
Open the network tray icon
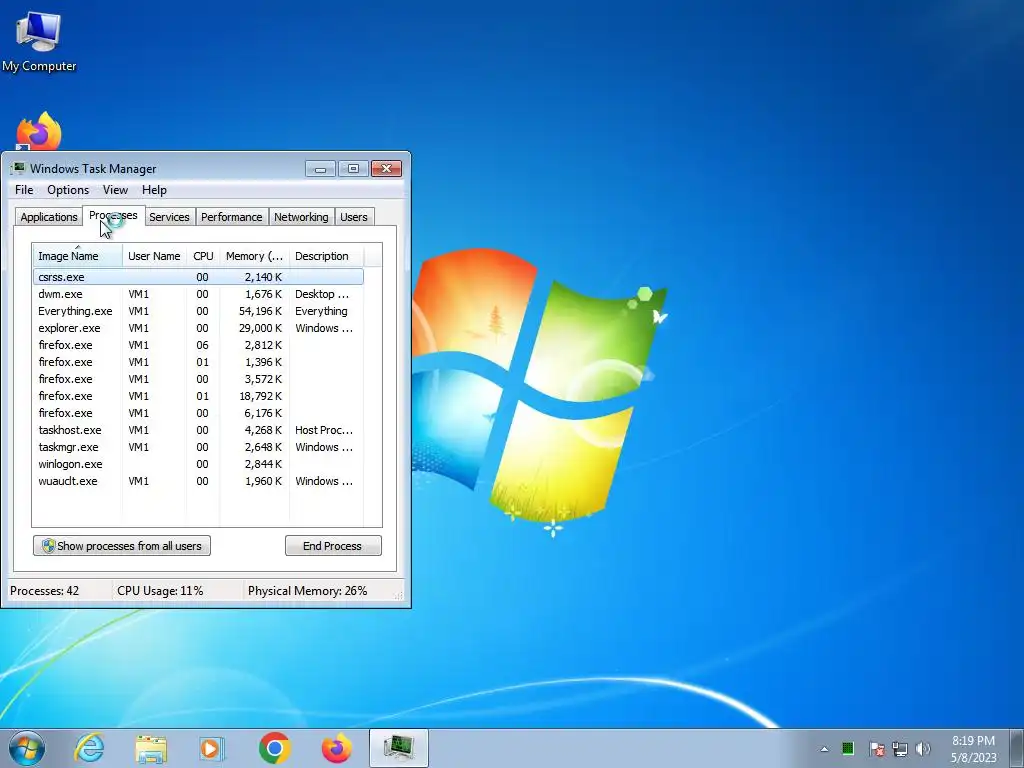(900, 748)
